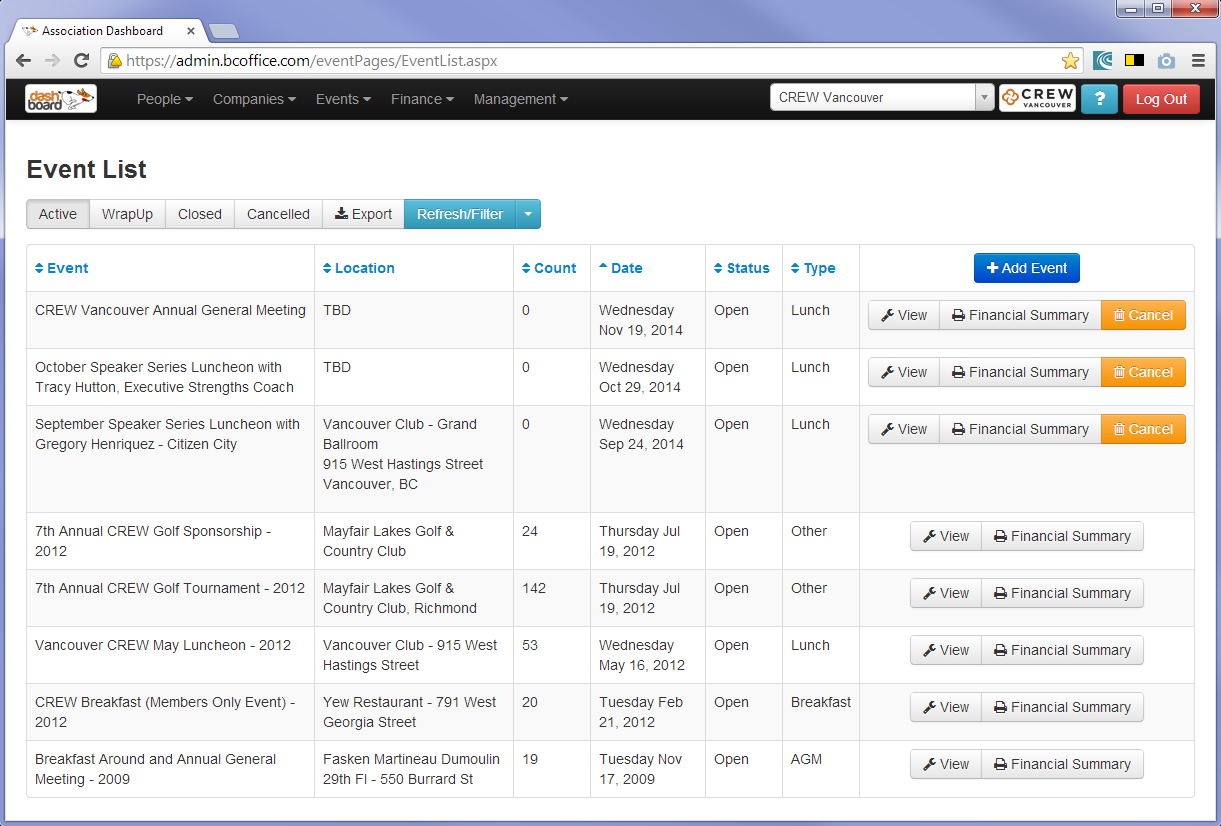Click the bookmark star in address bar

click(x=1070, y=61)
